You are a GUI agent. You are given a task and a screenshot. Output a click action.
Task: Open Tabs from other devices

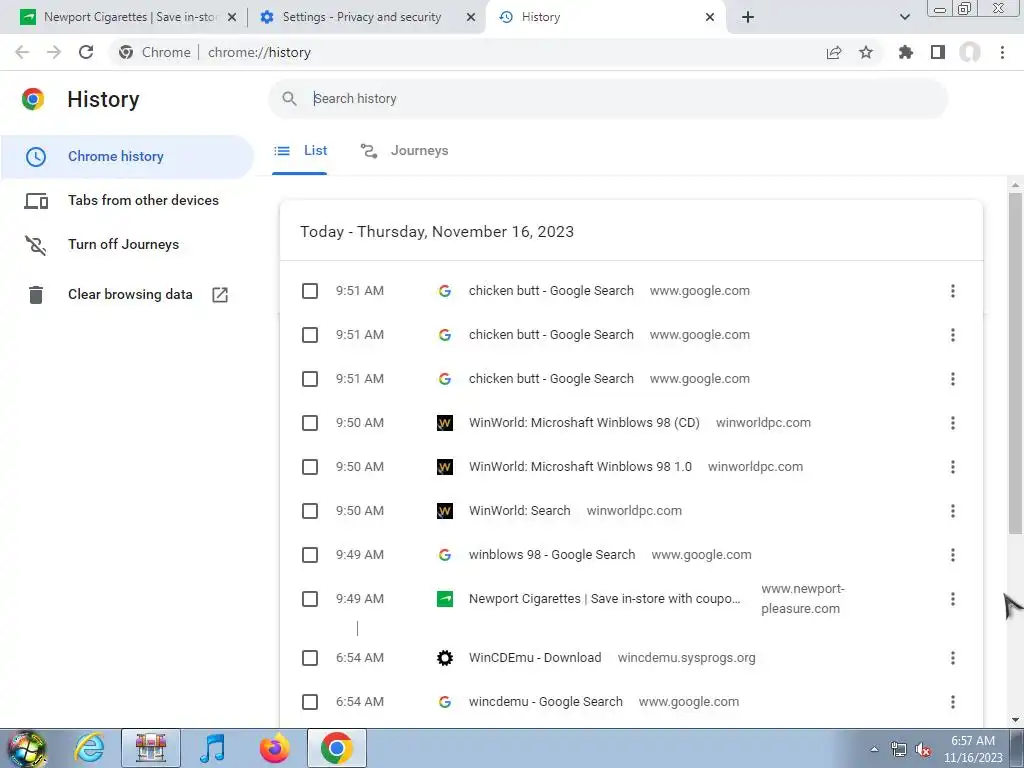[127, 200]
